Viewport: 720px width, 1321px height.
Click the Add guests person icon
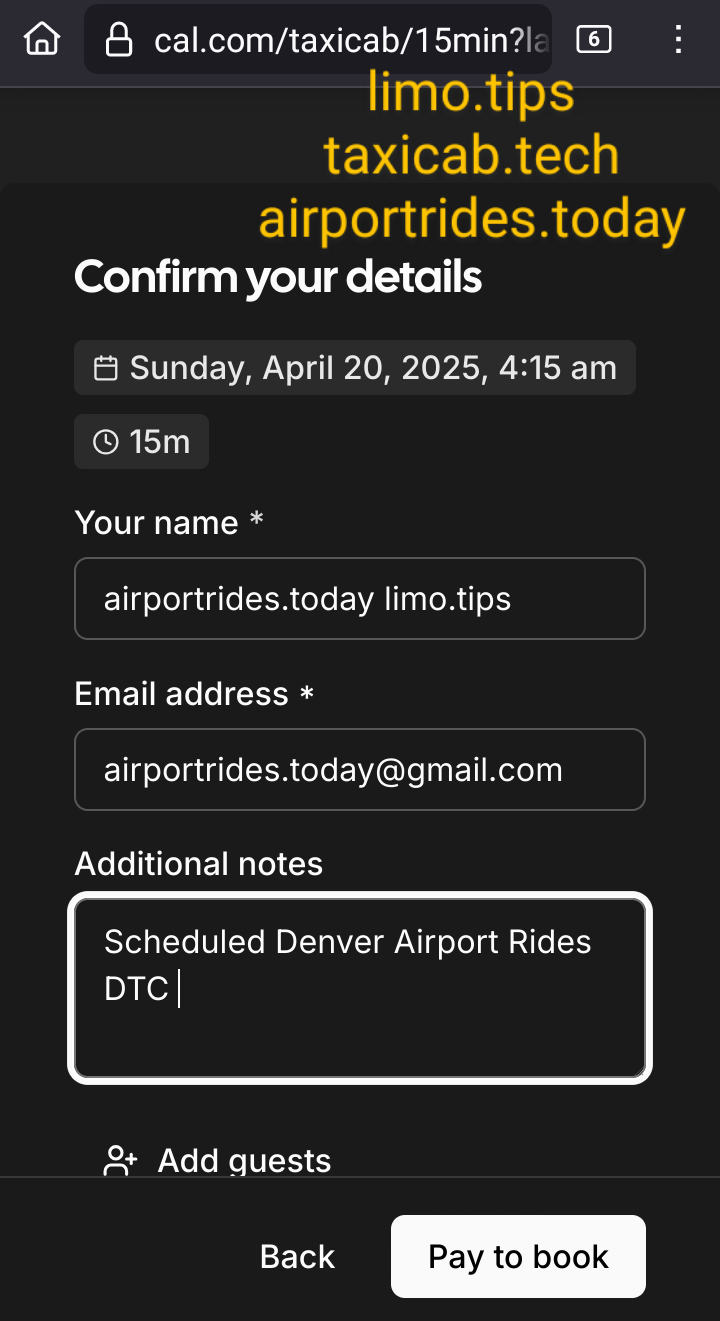(120, 1160)
